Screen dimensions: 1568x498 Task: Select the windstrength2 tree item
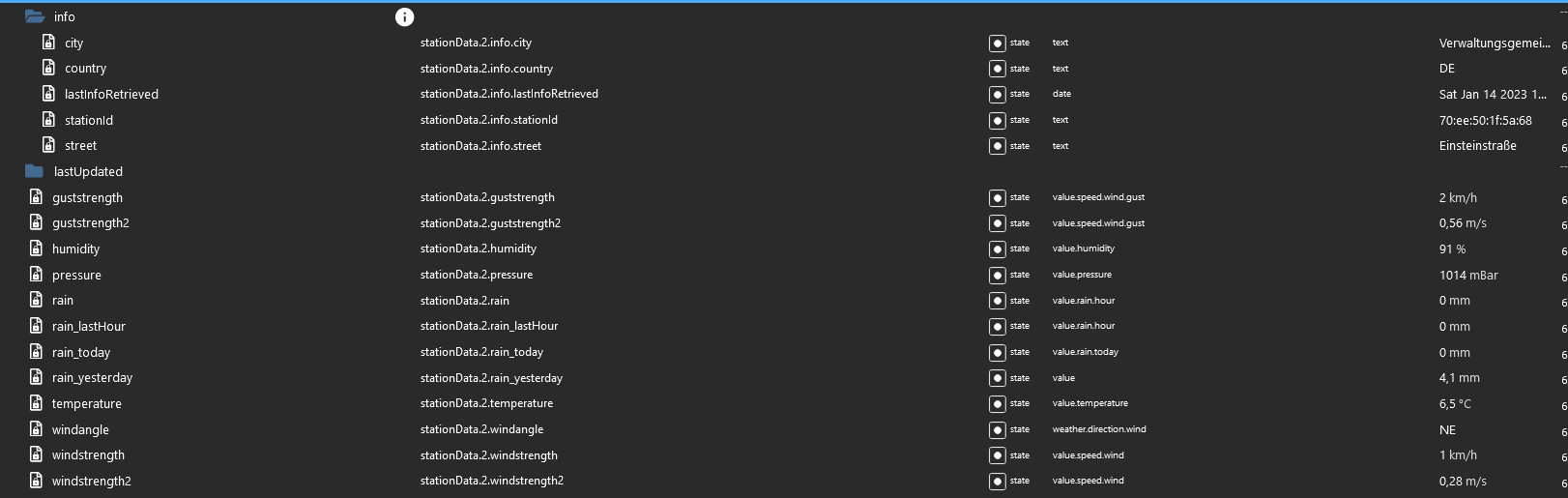(91, 481)
